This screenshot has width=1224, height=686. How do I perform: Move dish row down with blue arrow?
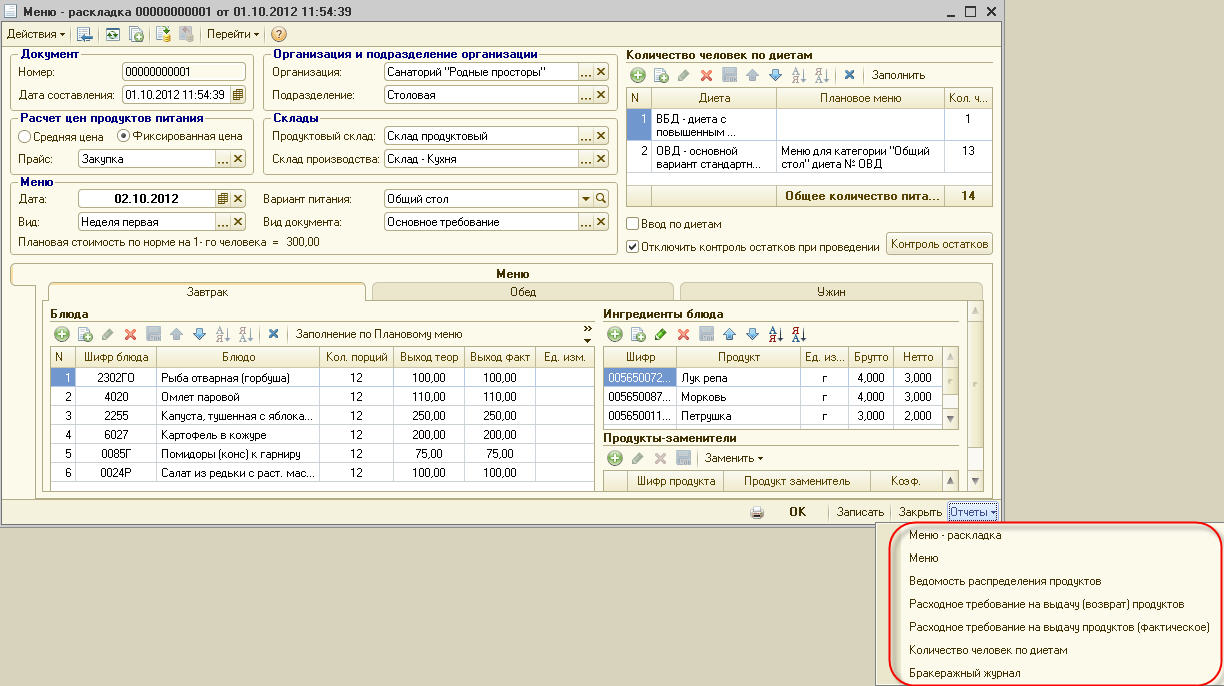199,334
